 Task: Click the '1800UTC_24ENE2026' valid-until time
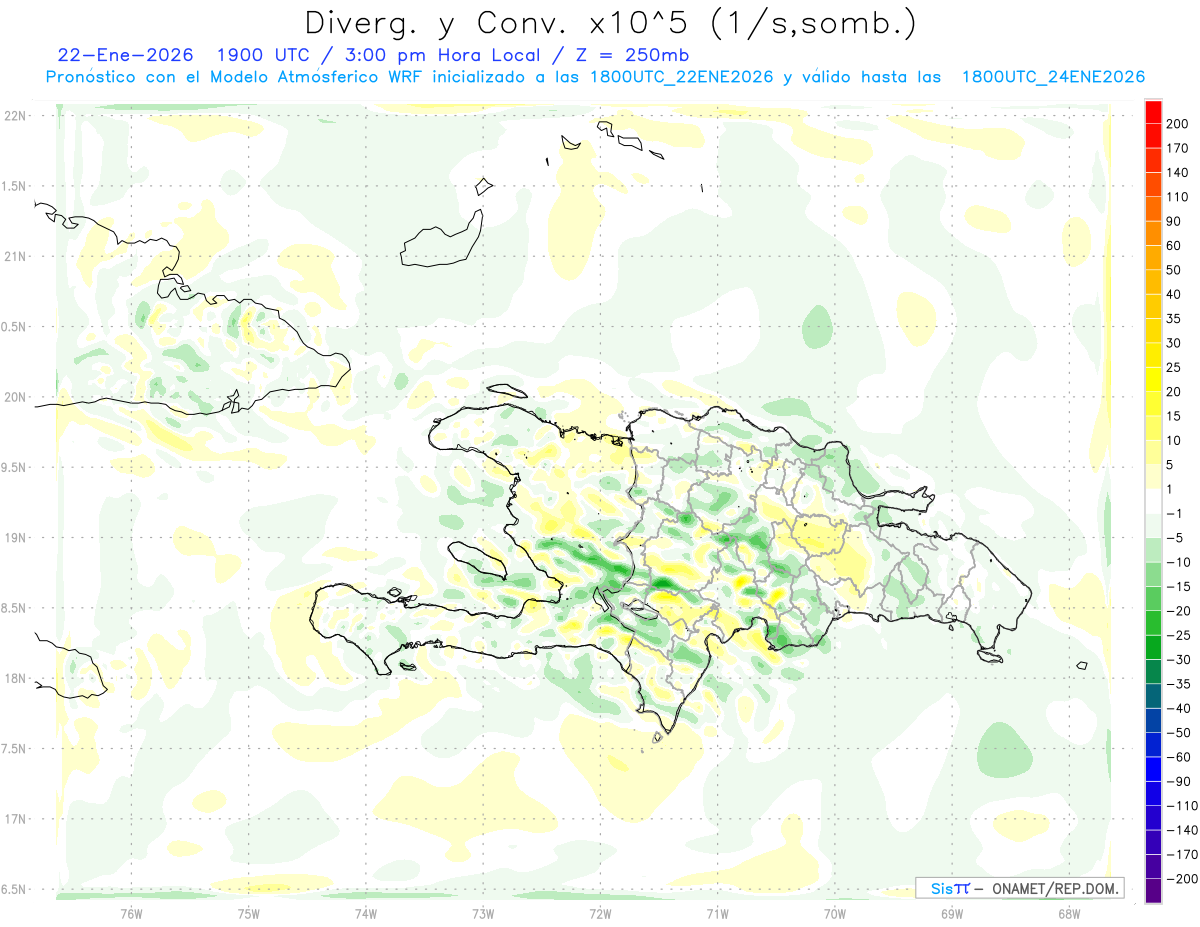[1053, 77]
